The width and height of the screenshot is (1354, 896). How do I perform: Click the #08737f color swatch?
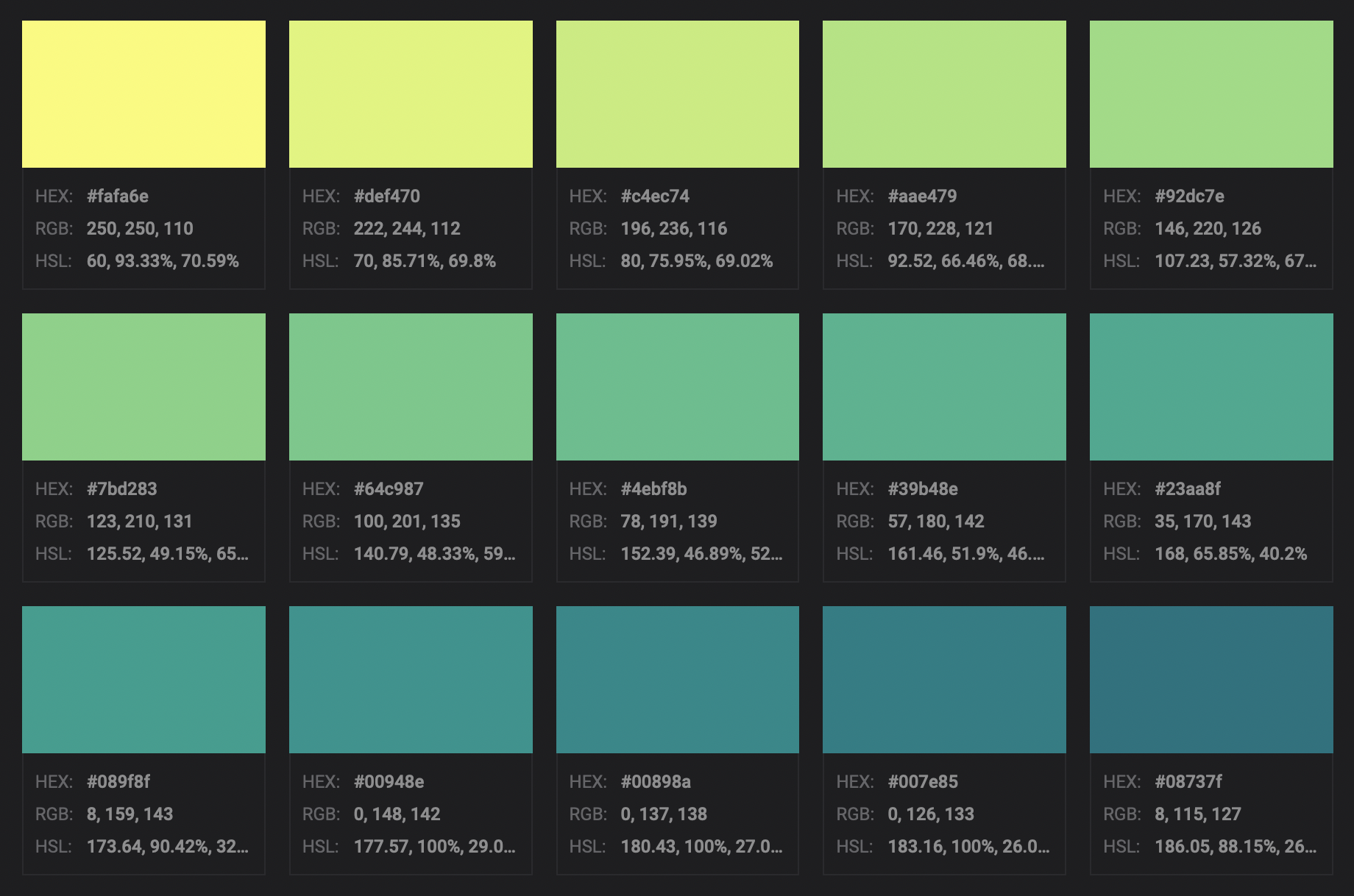(1211, 680)
